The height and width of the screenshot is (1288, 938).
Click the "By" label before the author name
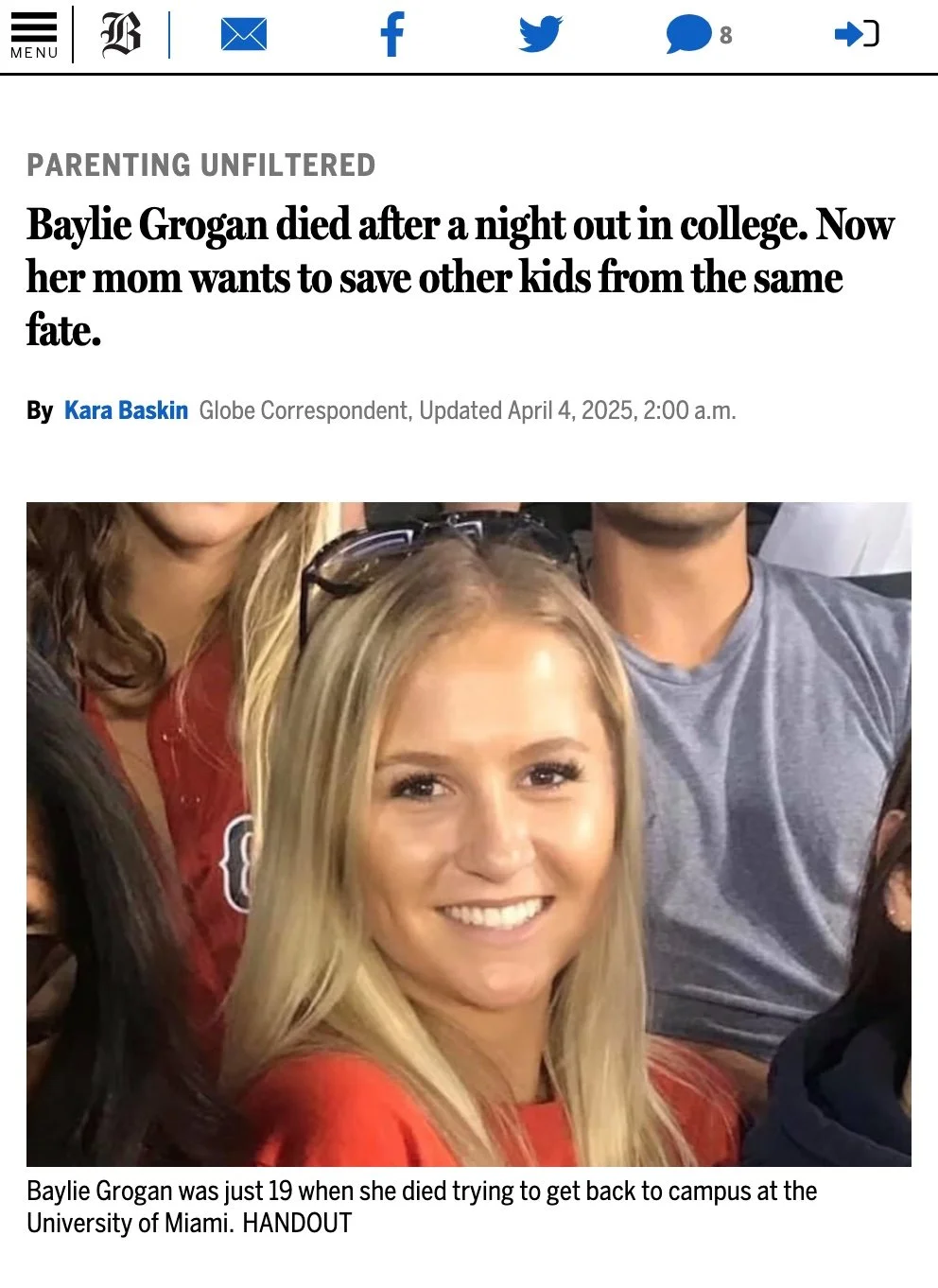40,410
